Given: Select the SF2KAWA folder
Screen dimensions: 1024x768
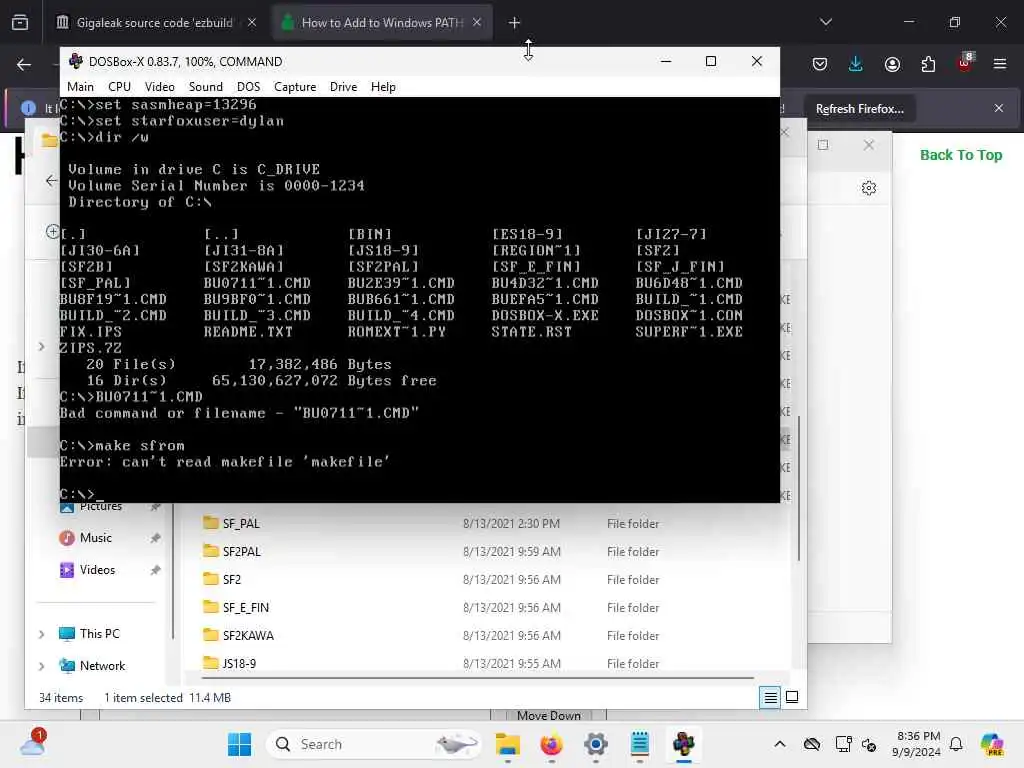Looking at the screenshot, I should click(x=248, y=635).
